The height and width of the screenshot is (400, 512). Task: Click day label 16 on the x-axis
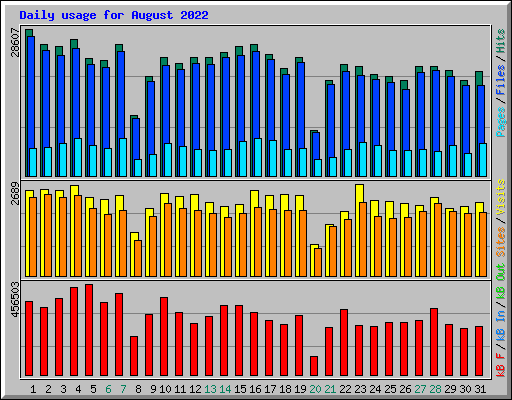[x=255, y=389]
